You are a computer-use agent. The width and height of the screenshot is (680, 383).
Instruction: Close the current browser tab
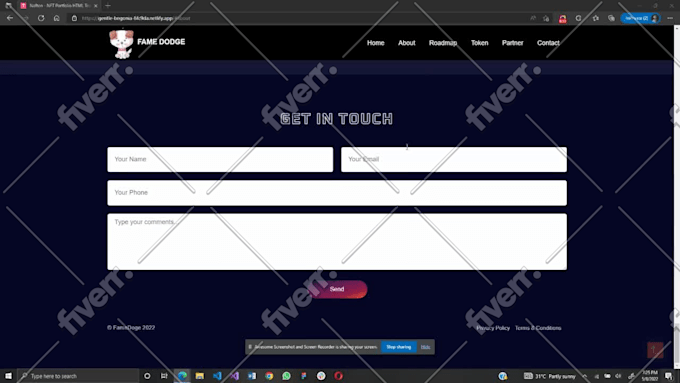pos(95,6)
